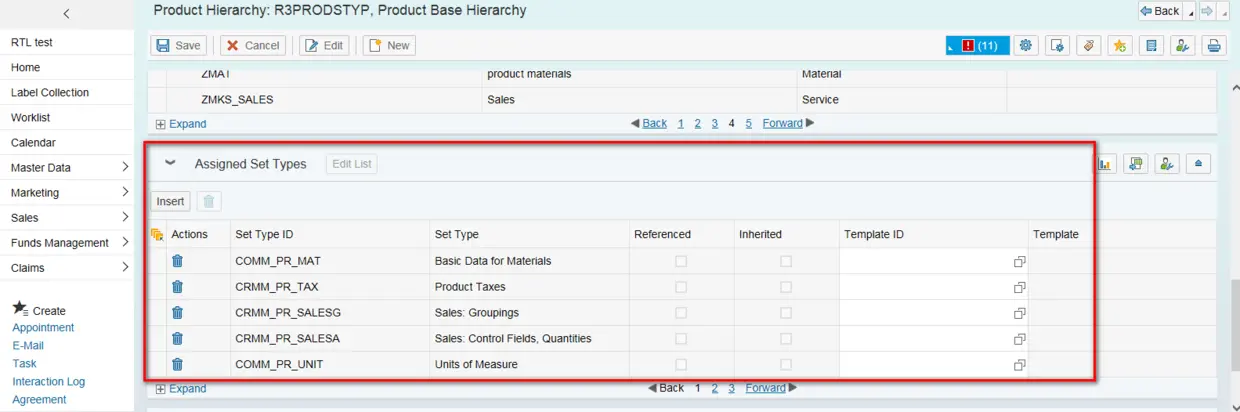
Task: Expand the Funds Management submenu arrow
Action: (x=125, y=242)
